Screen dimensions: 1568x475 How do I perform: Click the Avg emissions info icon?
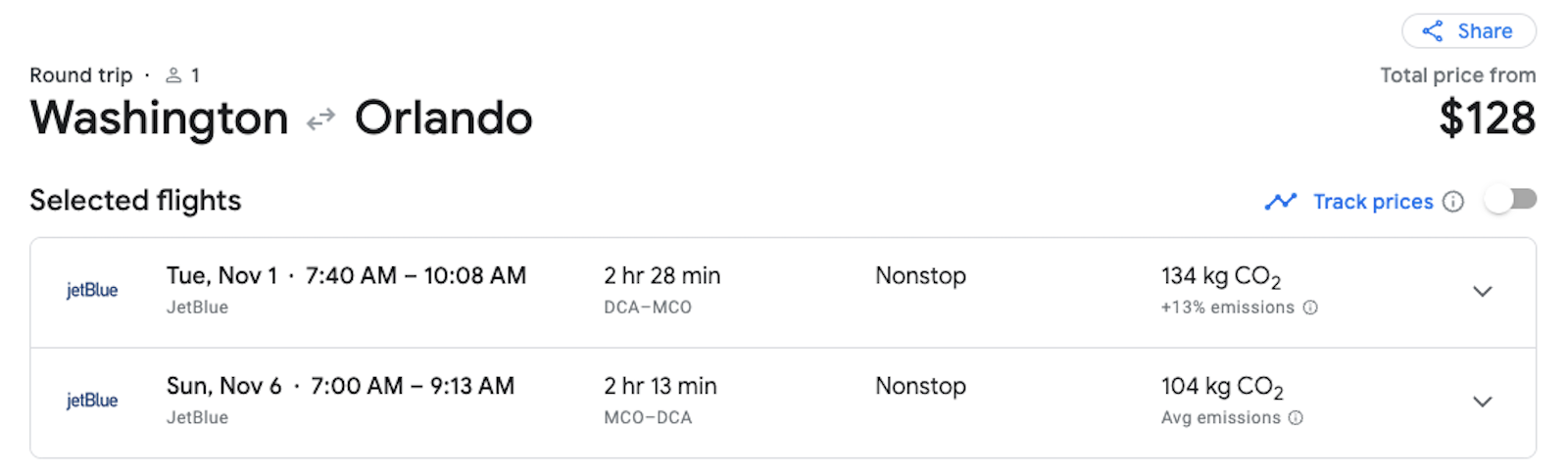click(x=1296, y=418)
